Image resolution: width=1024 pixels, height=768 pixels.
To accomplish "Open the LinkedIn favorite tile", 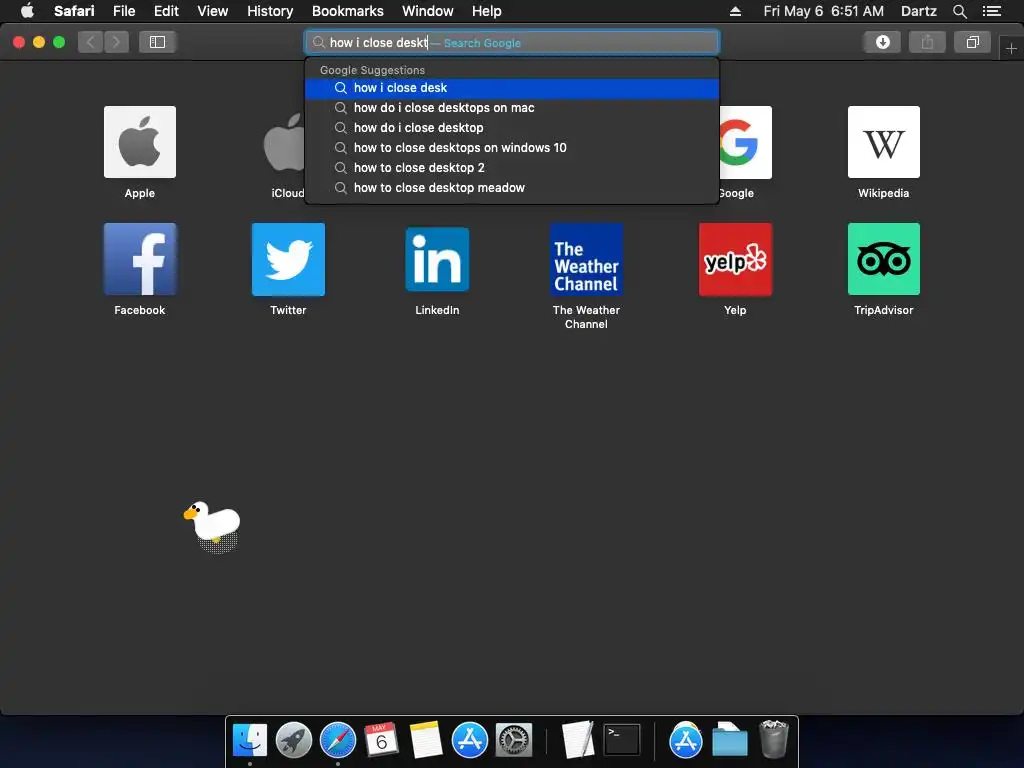I will (437, 259).
